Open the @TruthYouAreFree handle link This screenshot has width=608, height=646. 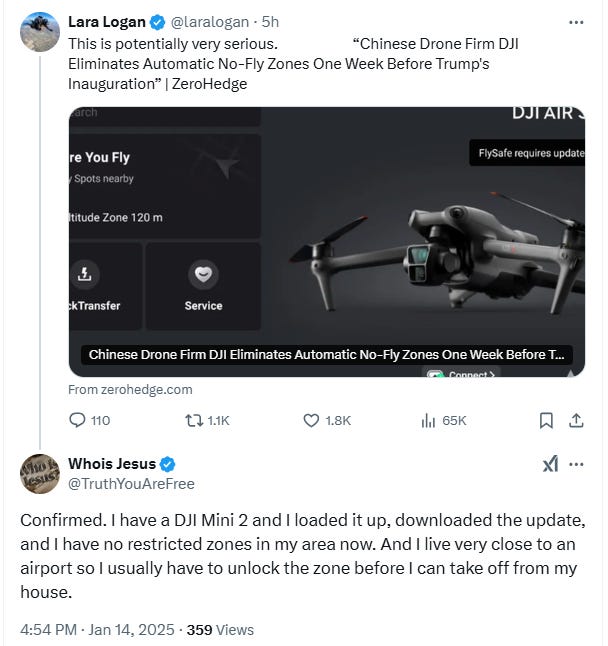pyautogui.click(x=131, y=484)
